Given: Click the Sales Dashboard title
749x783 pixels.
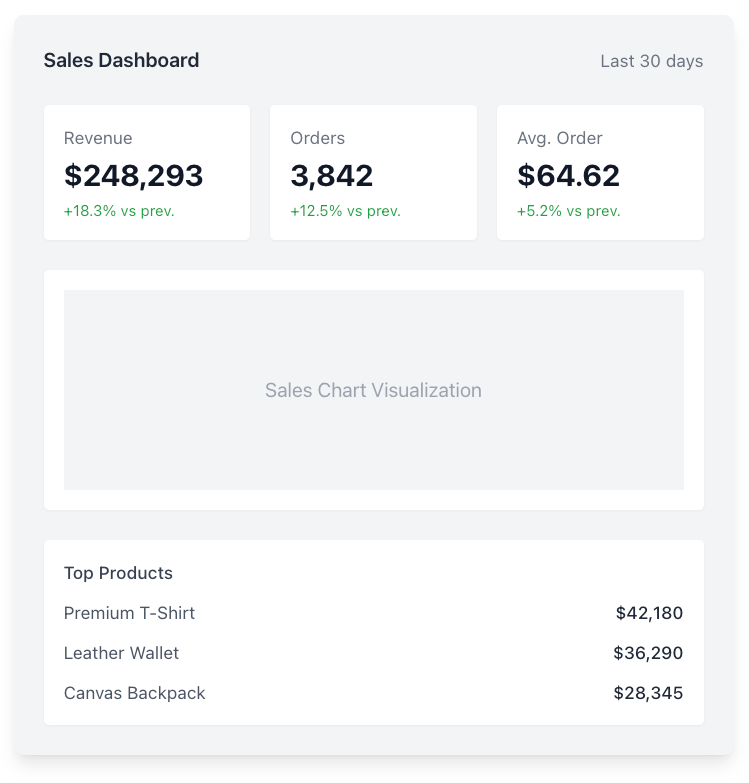Looking at the screenshot, I should [121, 60].
